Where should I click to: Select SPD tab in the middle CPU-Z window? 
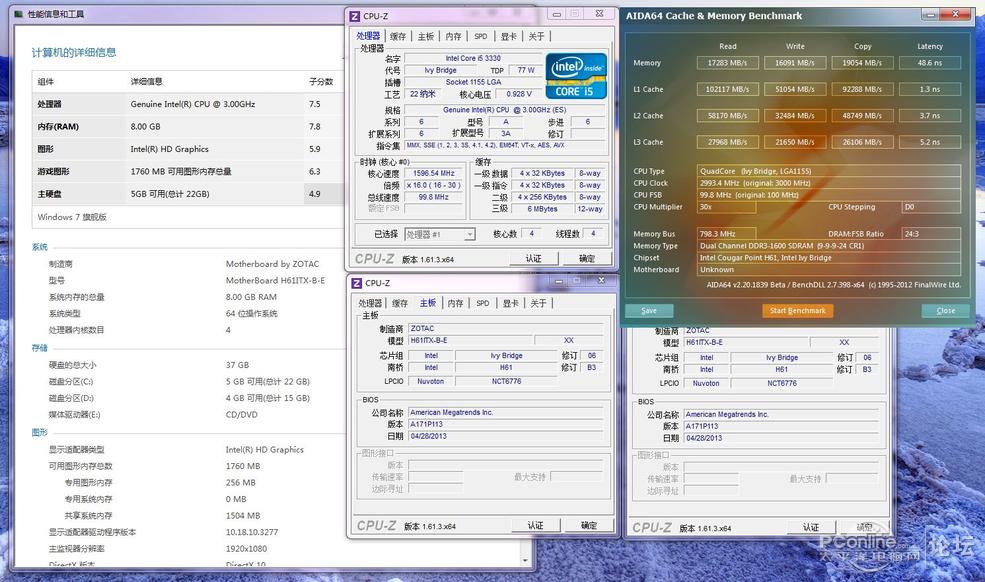pyautogui.click(x=482, y=304)
